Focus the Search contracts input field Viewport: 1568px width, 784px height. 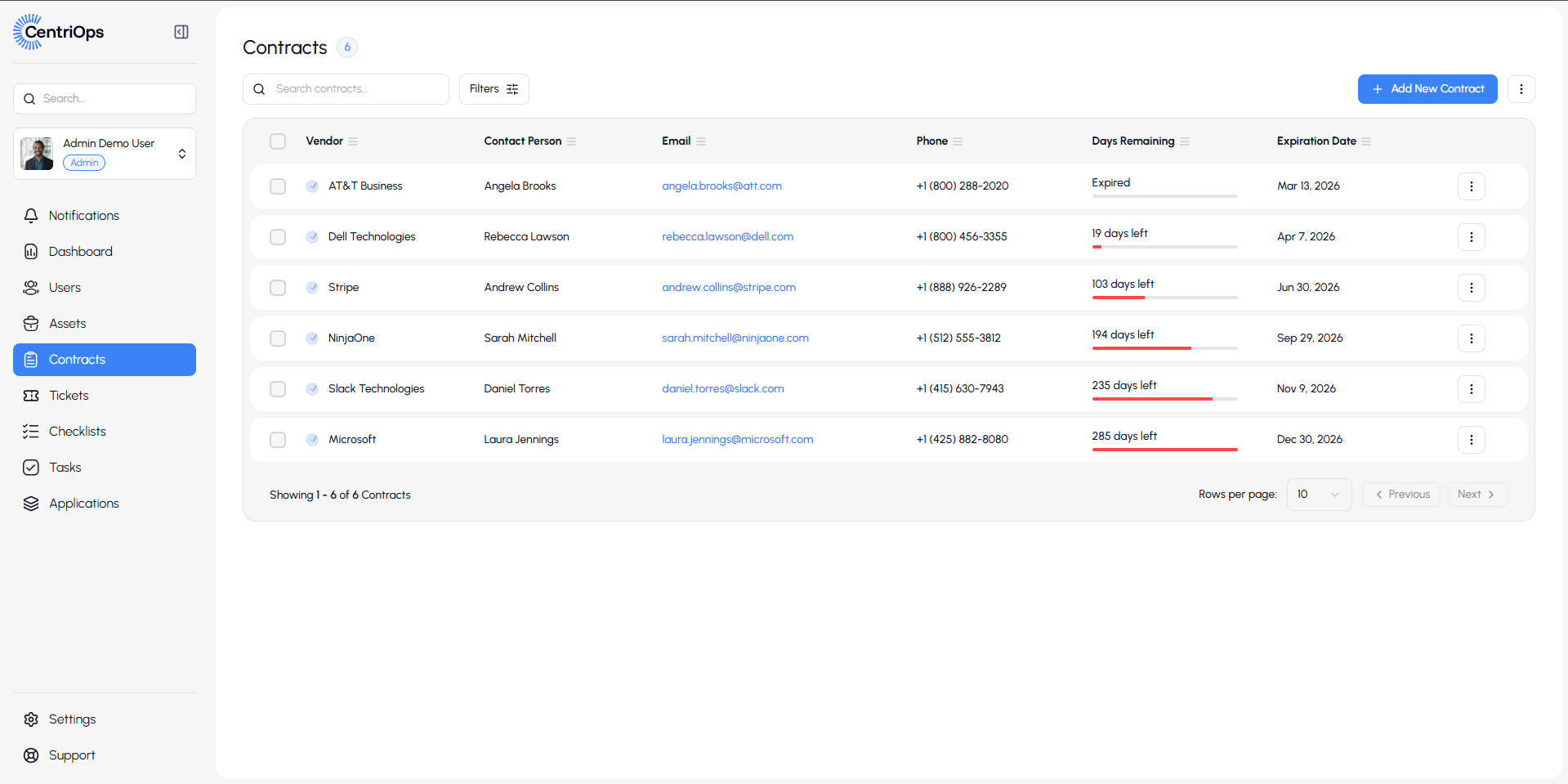[x=356, y=89]
